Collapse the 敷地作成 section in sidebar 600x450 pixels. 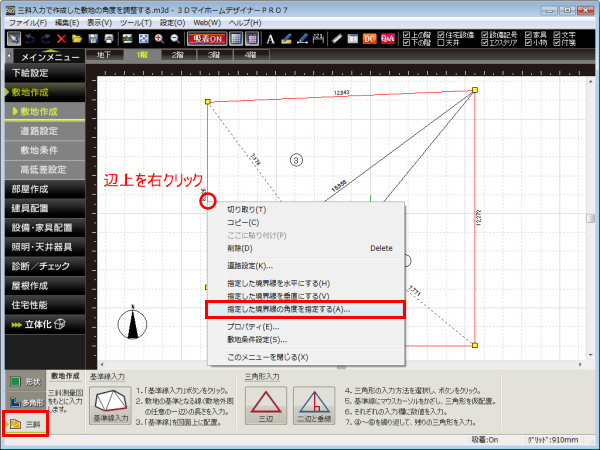(x=47, y=92)
